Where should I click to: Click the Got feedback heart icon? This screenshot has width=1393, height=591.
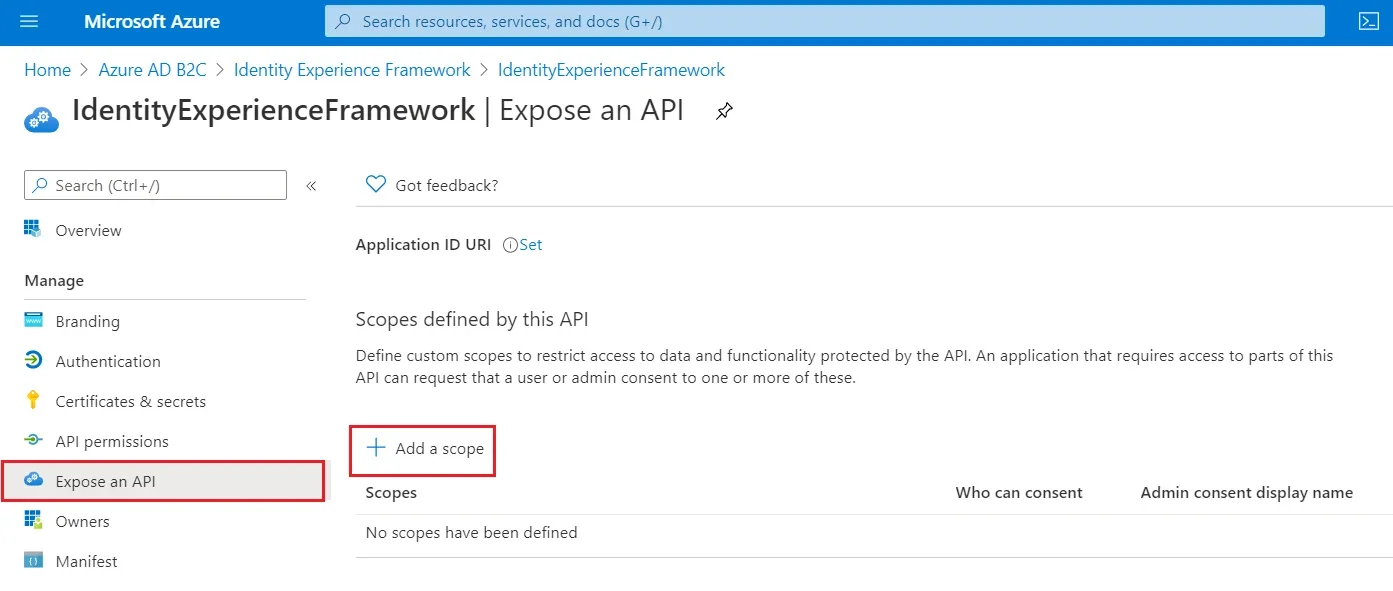click(375, 184)
